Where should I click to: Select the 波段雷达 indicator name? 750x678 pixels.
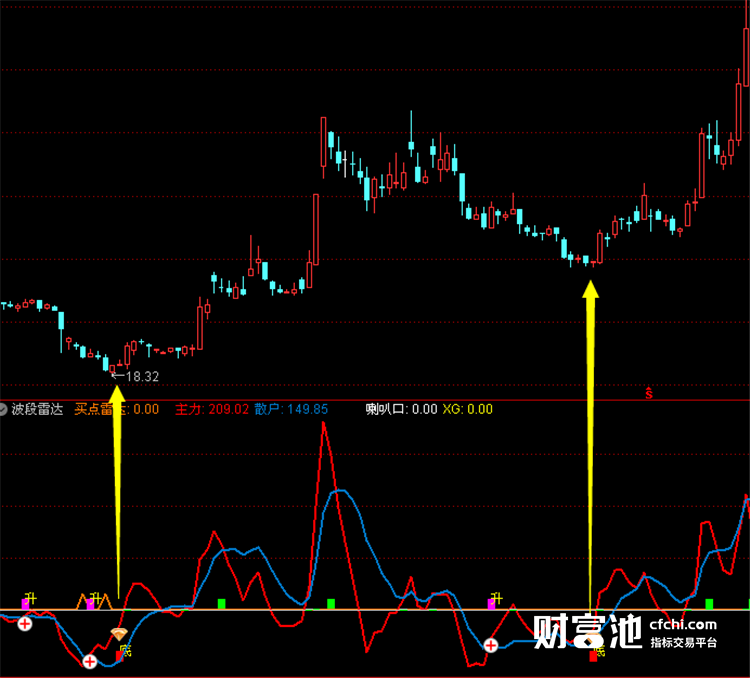[37, 410]
